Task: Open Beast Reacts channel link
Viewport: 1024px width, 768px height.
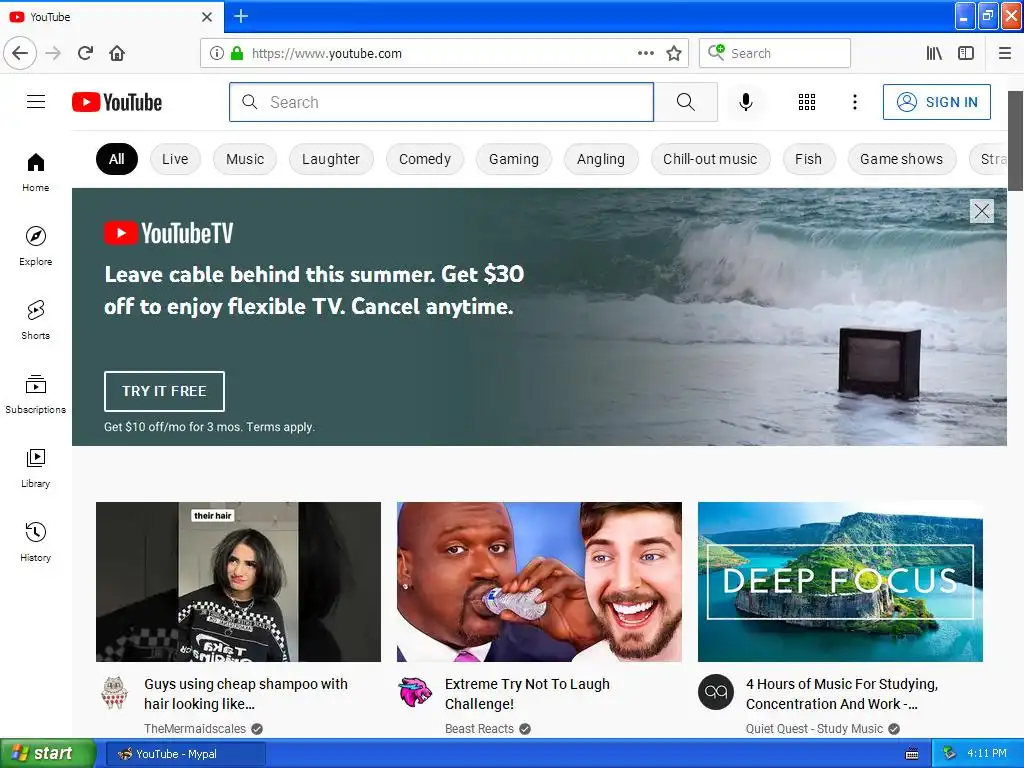Action: point(479,729)
